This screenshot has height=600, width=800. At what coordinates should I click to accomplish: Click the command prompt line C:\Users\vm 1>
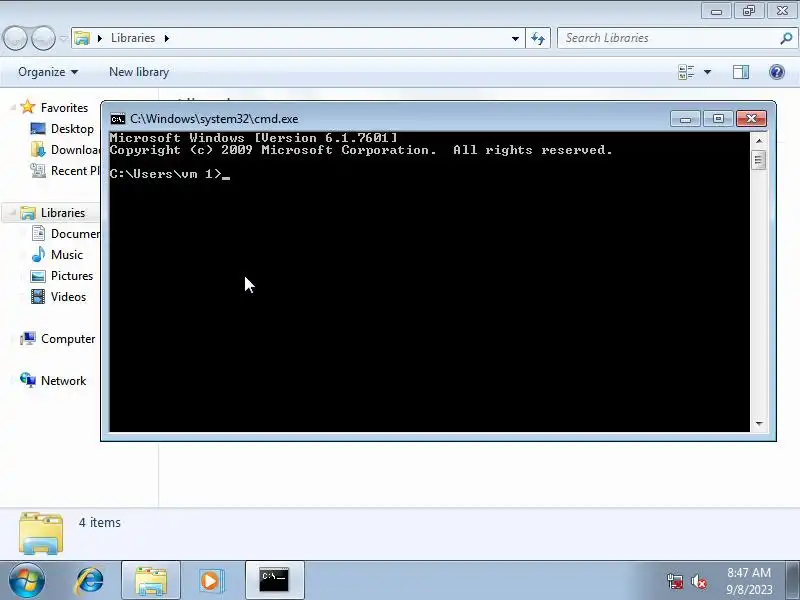(x=166, y=174)
